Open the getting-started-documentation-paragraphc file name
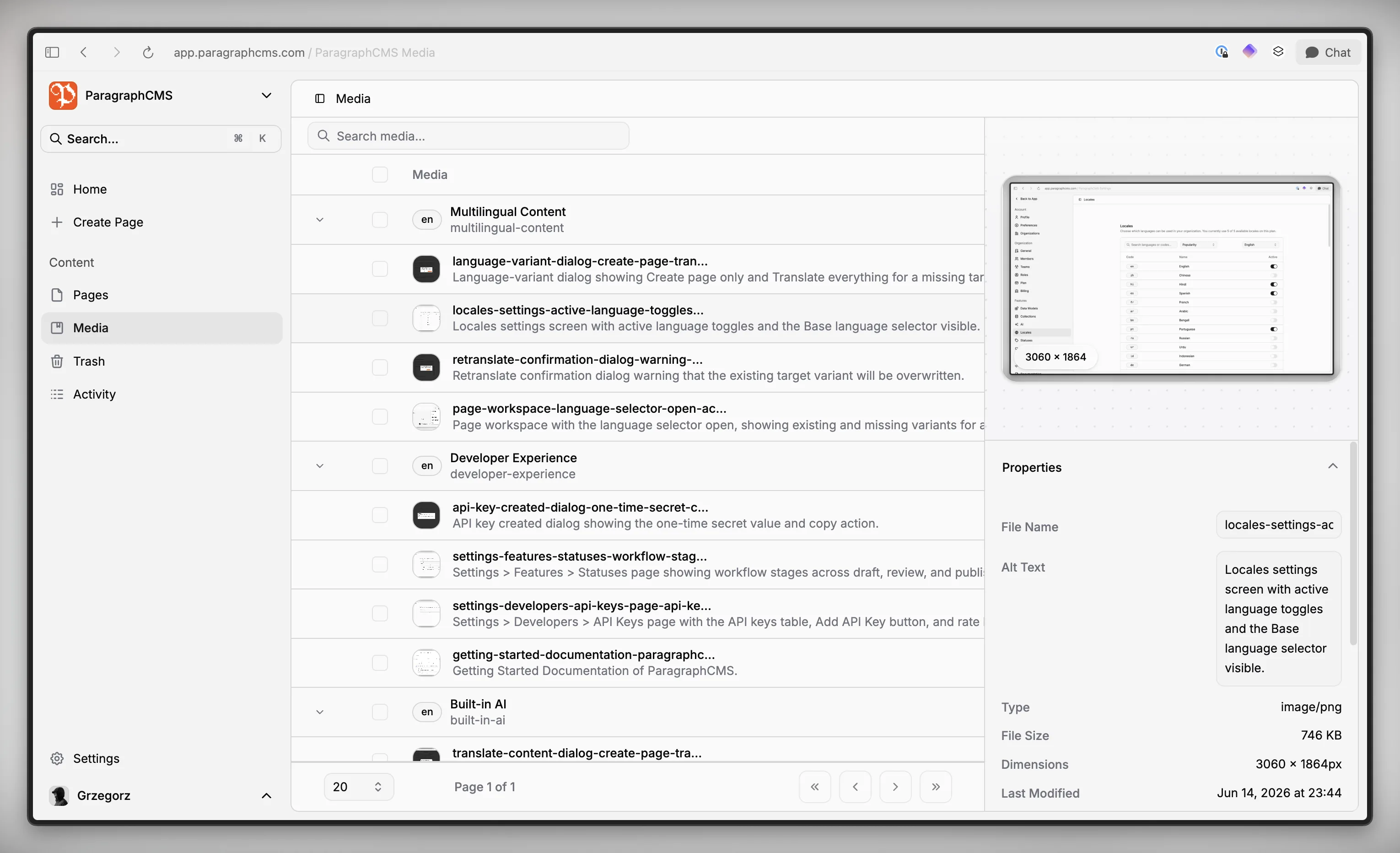 pyautogui.click(x=583, y=655)
